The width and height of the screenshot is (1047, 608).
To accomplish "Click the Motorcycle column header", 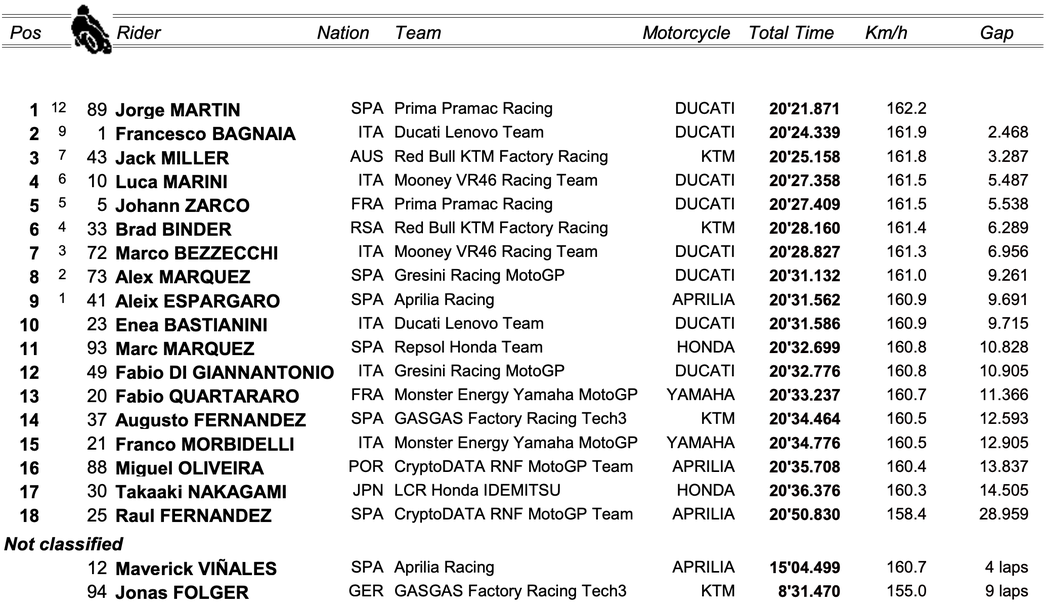I will [686, 33].
